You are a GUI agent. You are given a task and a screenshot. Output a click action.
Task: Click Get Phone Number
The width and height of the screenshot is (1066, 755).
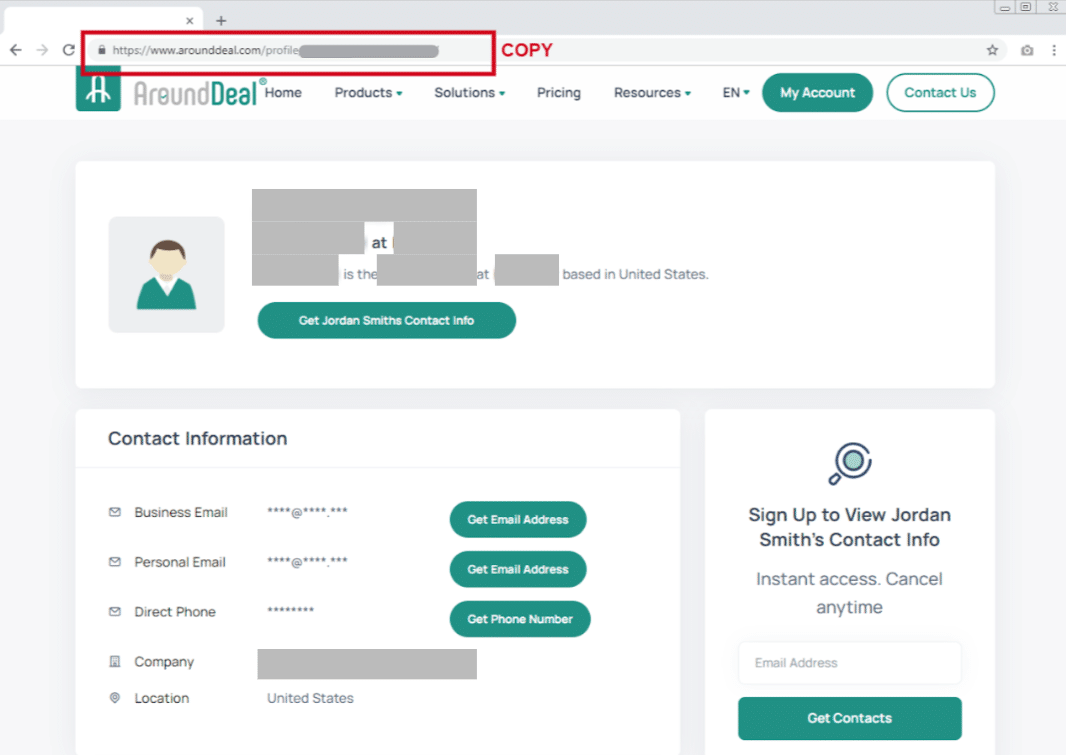pyautogui.click(x=520, y=619)
